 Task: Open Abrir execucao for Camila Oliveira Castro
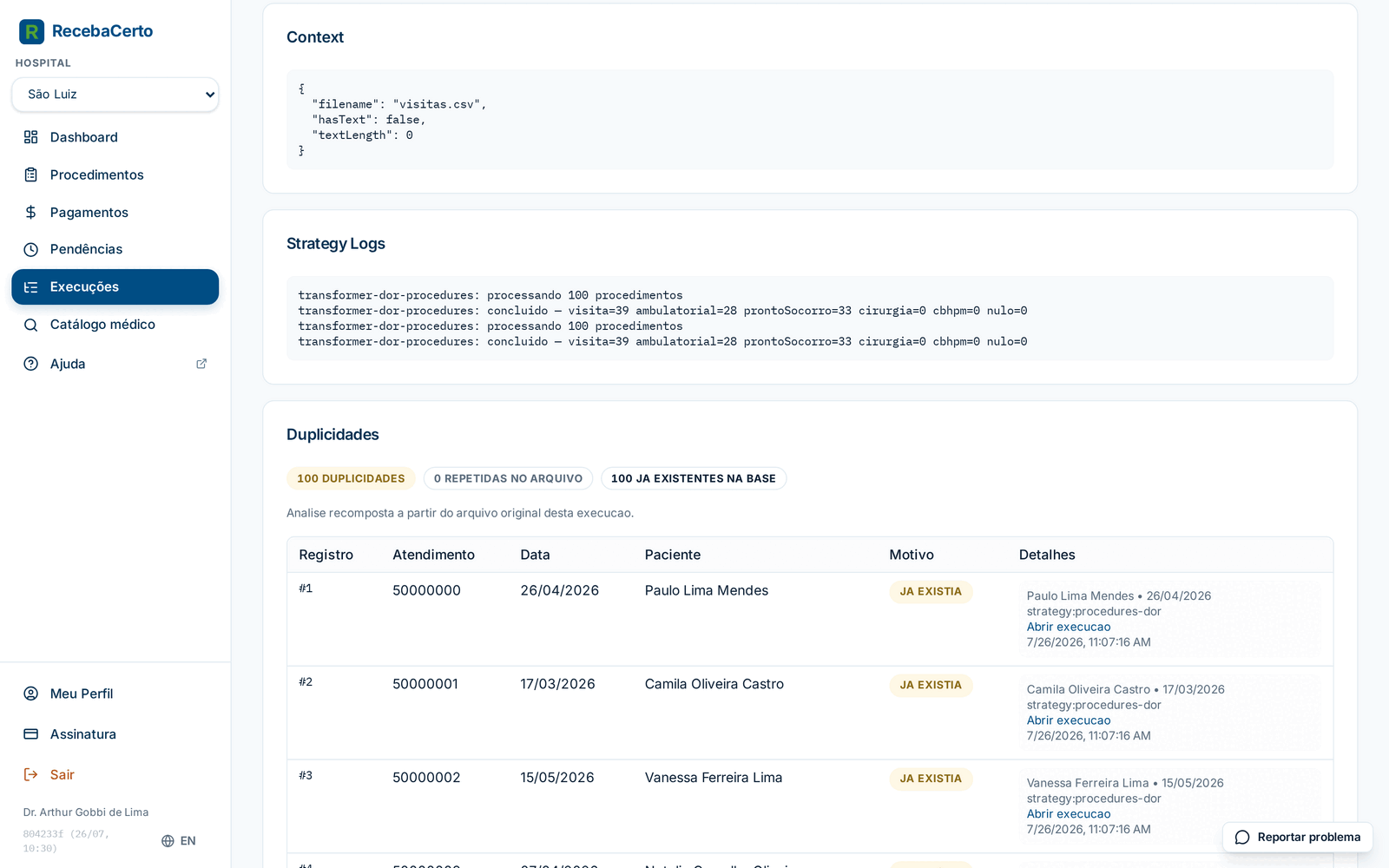pyautogui.click(x=1069, y=720)
